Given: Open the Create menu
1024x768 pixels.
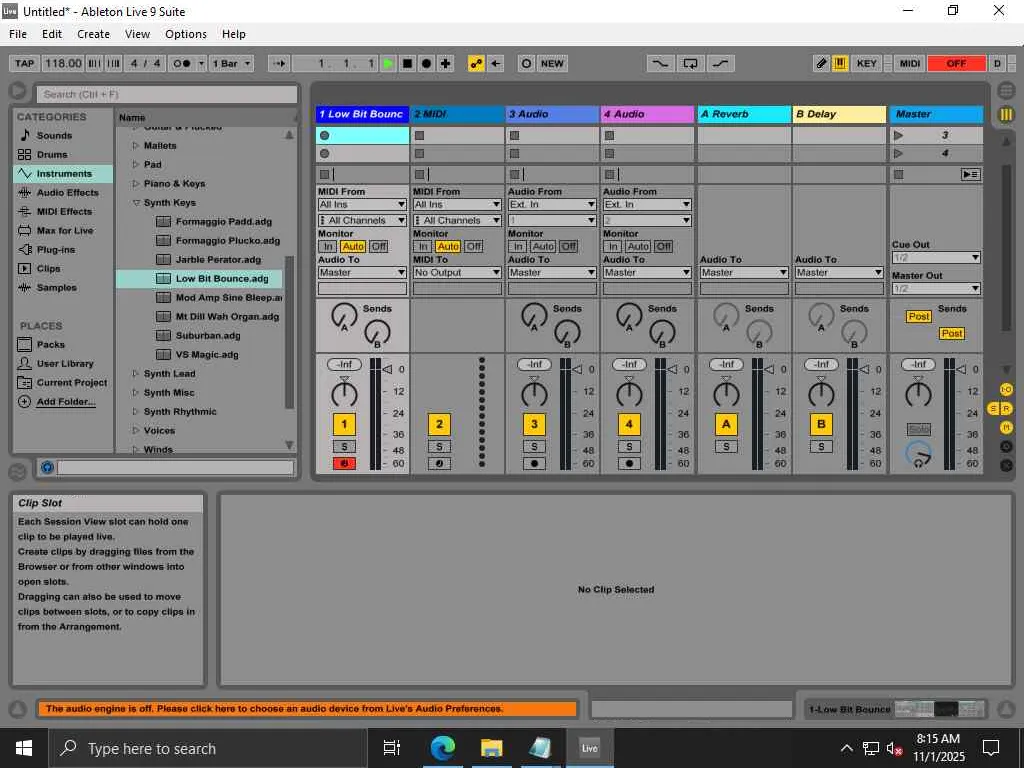Looking at the screenshot, I should point(93,34).
